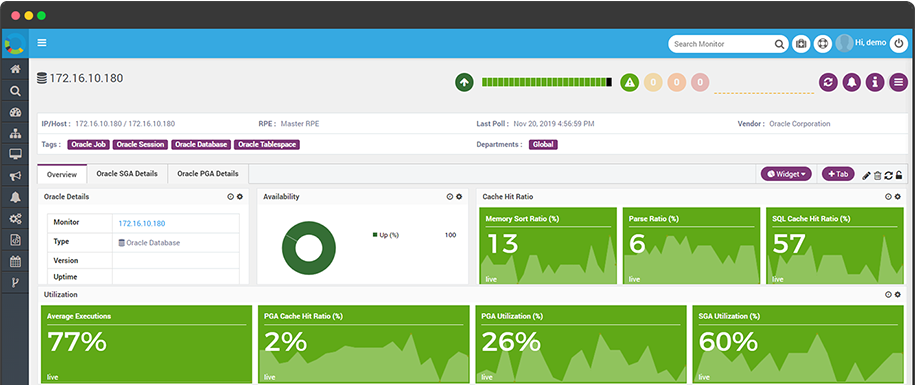
Task: Click the trash delete icon beside +Tab
Action: click(x=877, y=175)
